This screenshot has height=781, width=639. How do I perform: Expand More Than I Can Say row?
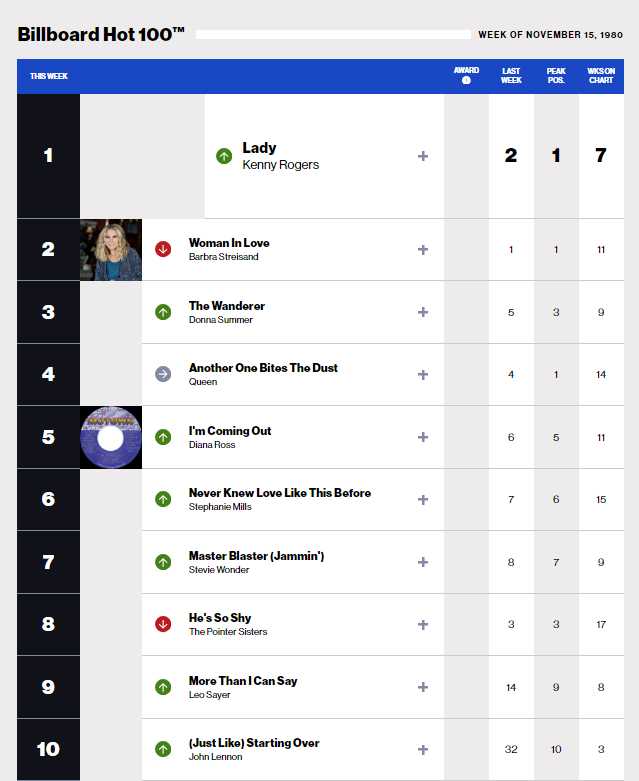click(x=423, y=687)
